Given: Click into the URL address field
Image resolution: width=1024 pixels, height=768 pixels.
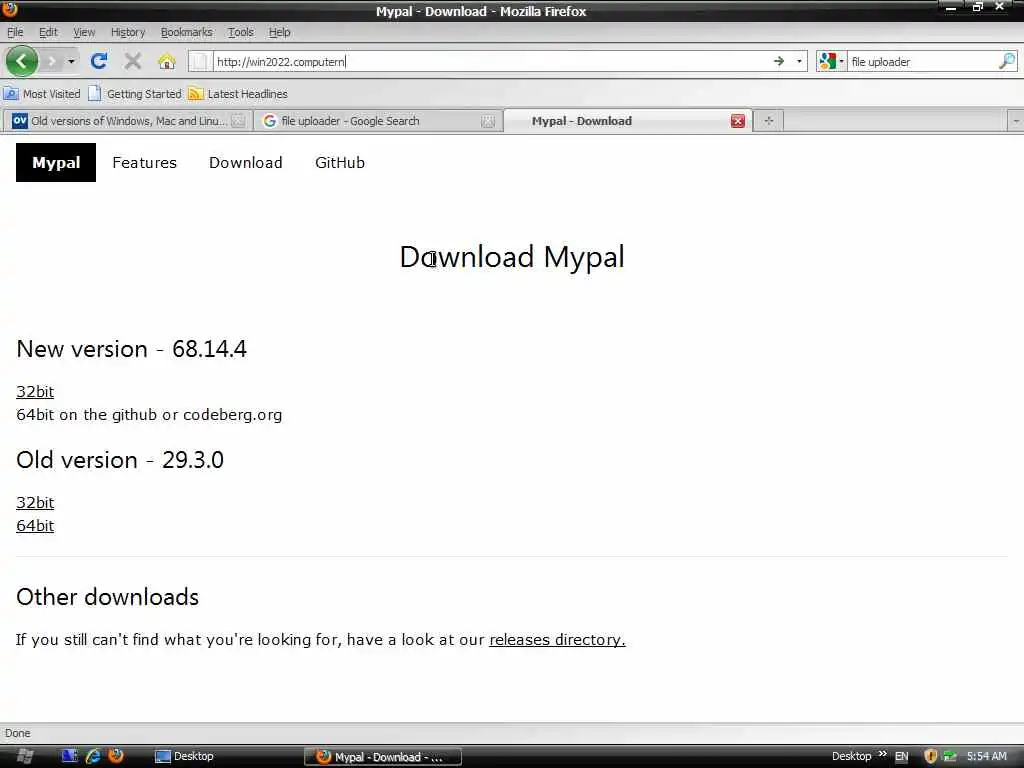Looking at the screenshot, I should (x=490, y=61).
